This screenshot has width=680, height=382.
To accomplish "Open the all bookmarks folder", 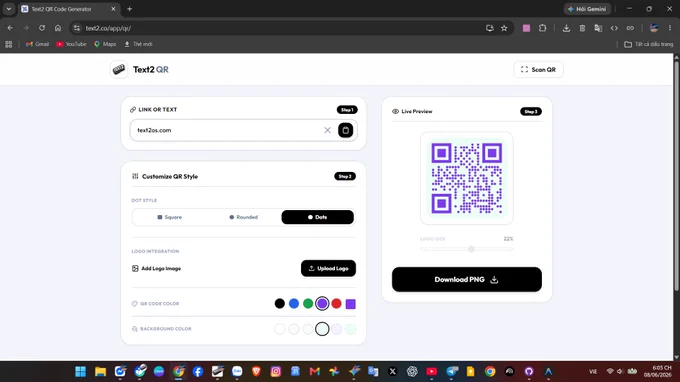I will click(x=648, y=44).
